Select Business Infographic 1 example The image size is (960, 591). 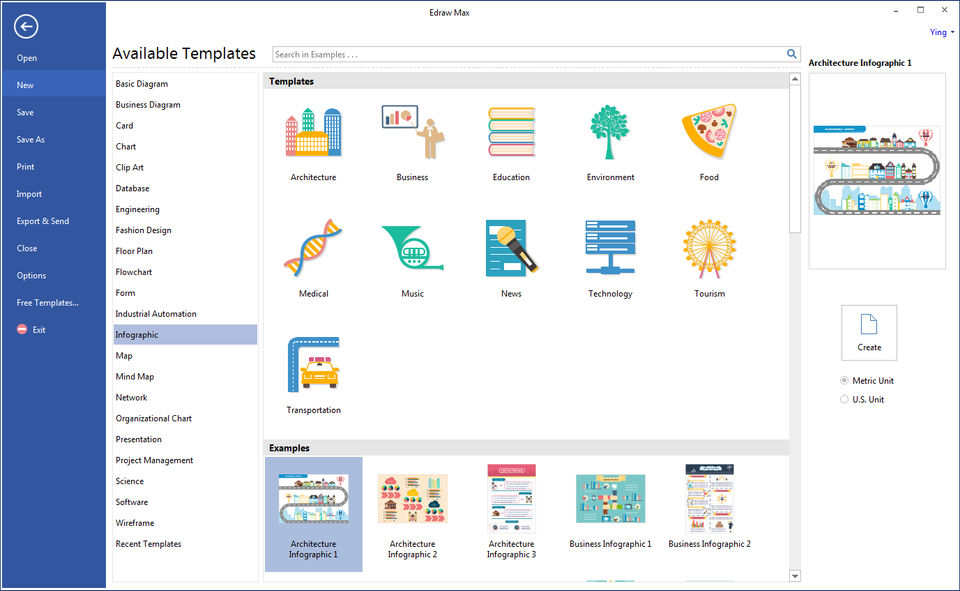coord(610,511)
